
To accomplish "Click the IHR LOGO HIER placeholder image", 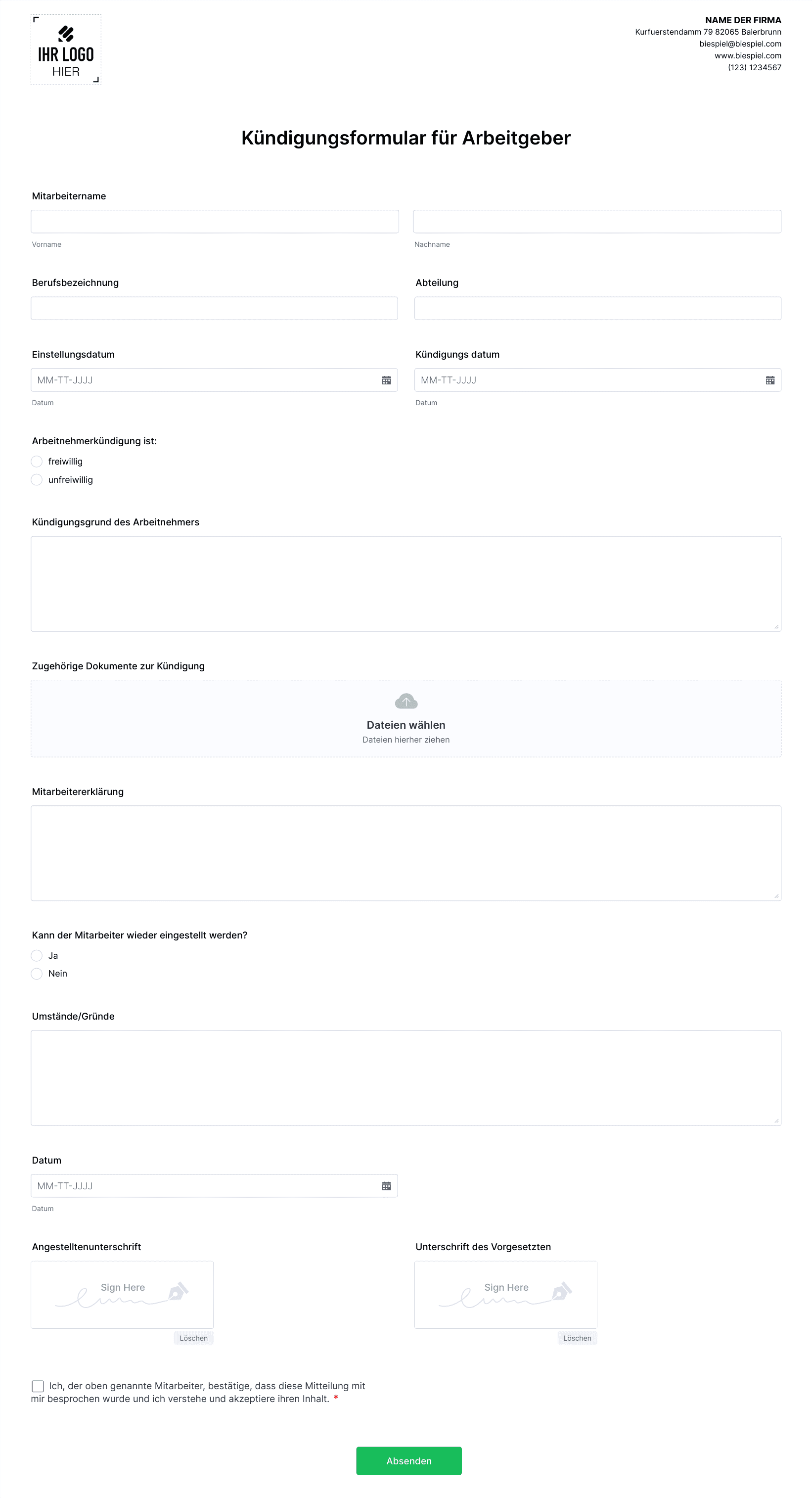I will [x=66, y=50].
